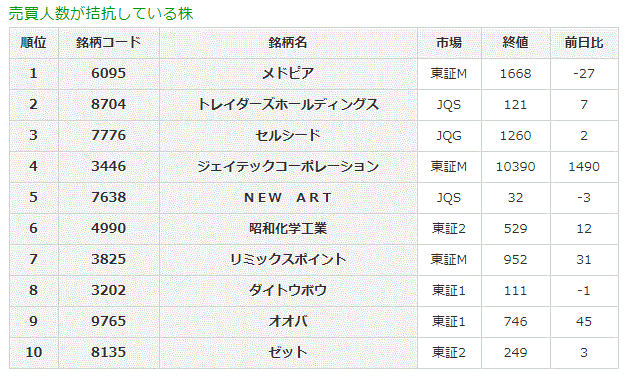Viewport: 625px width, 376px height.
Task: Click the 売買人数が拮抗している株 heading
Action: pyautogui.click(x=101, y=14)
